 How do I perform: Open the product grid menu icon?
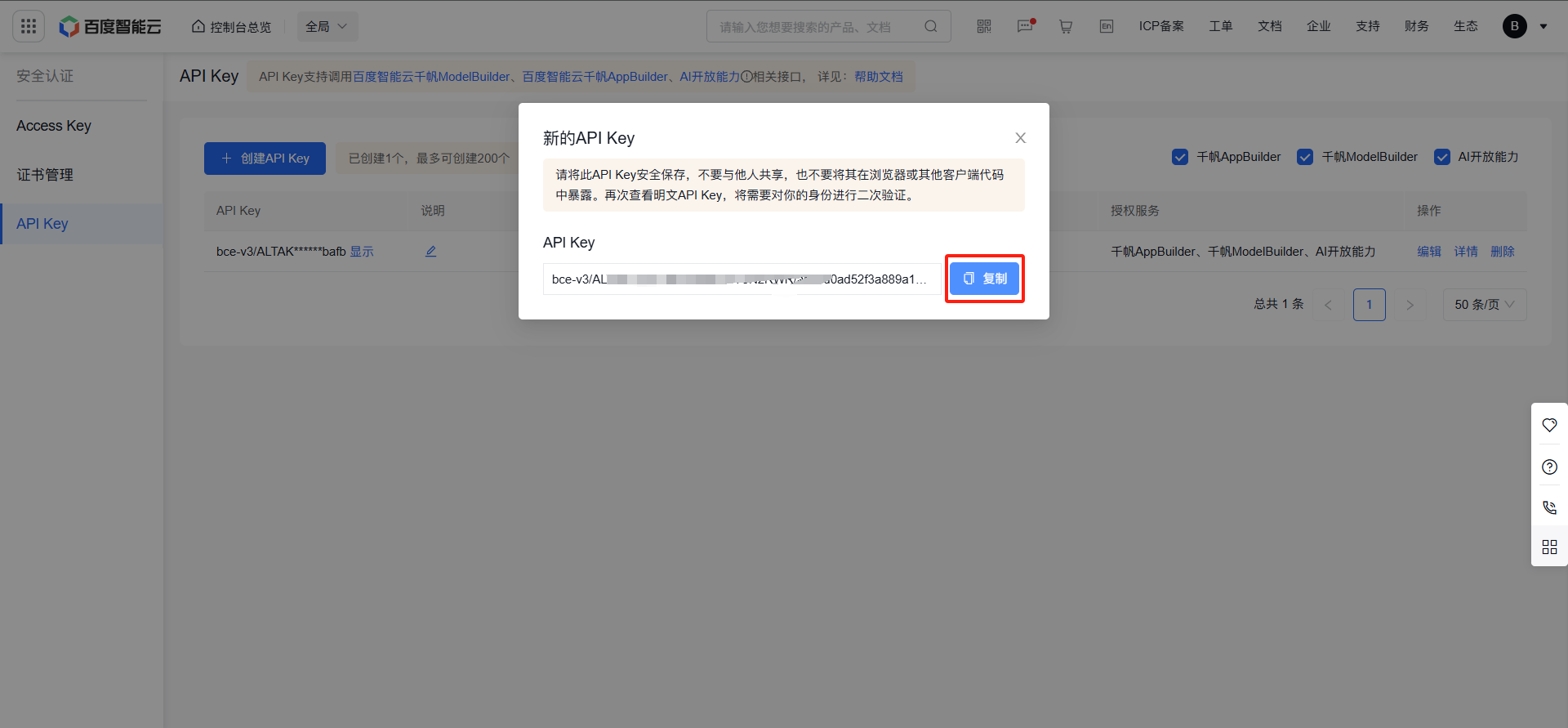[x=29, y=26]
